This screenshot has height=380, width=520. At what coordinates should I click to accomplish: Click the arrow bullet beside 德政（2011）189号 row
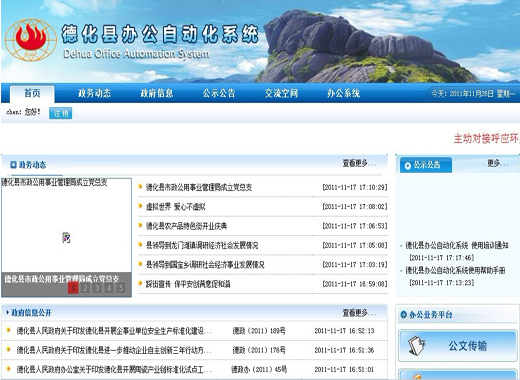click(x=9, y=330)
